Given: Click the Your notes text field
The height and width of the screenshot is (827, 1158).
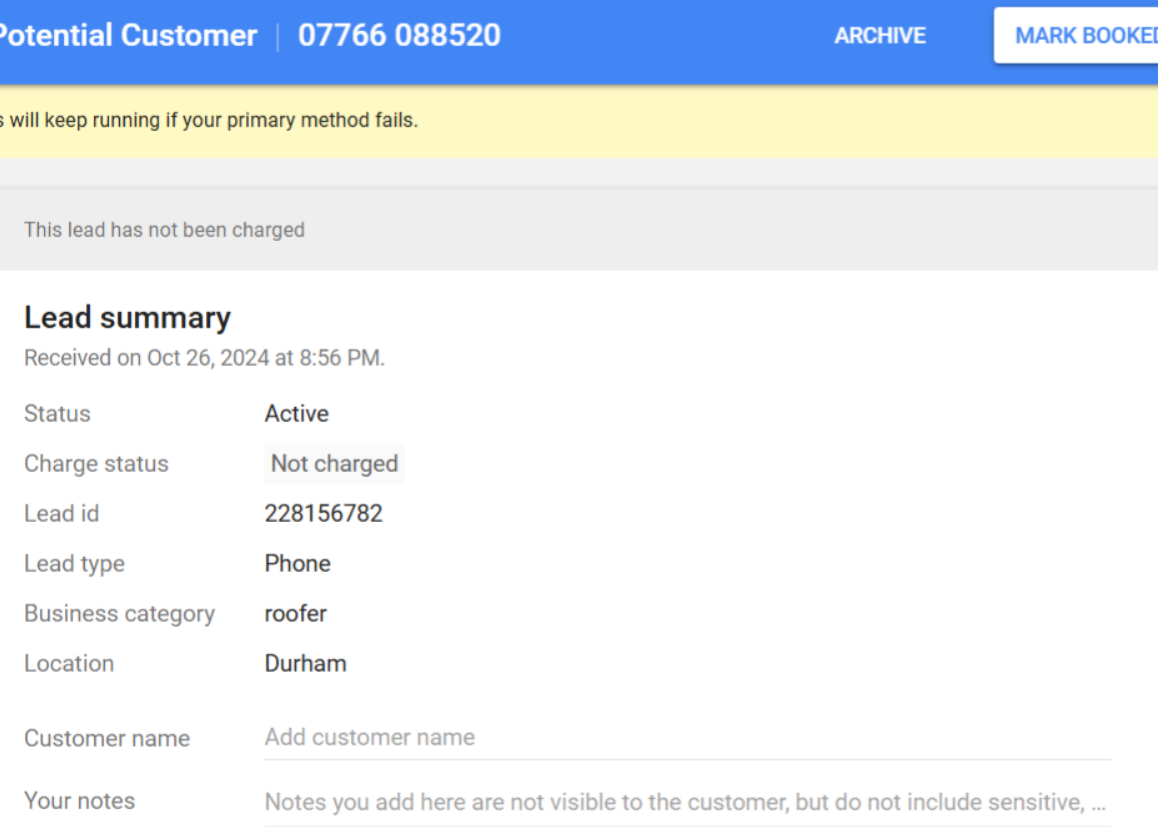Looking at the screenshot, I should tap(688, 802).
